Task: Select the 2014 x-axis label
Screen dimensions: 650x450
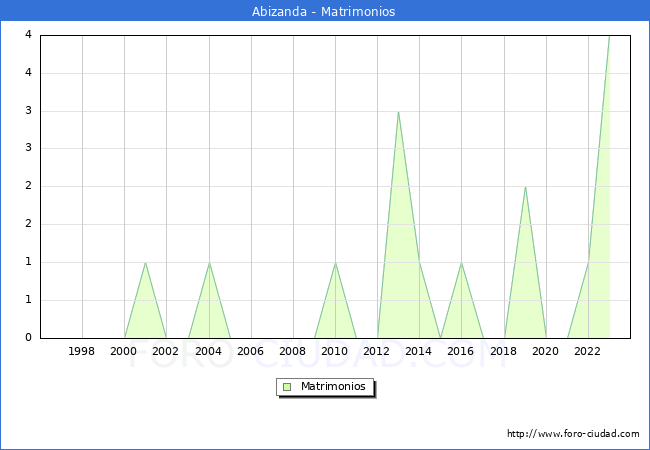Action: pyautogui.click(x=419, y=351)
